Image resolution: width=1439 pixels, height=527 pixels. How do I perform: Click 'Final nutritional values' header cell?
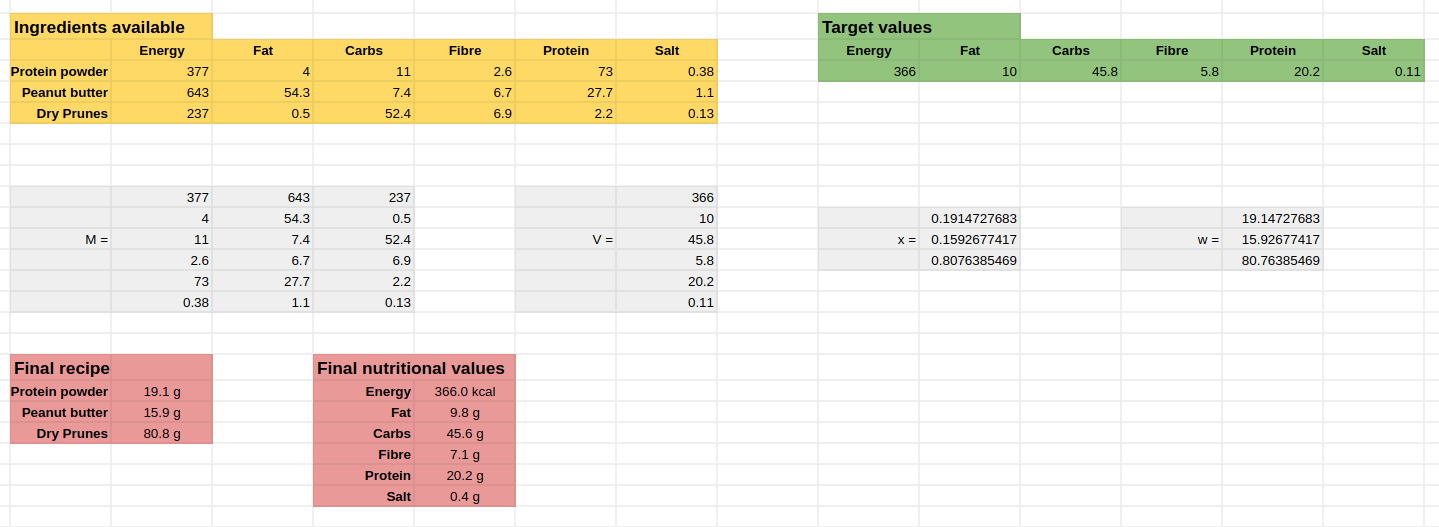[x=414, y=367]
